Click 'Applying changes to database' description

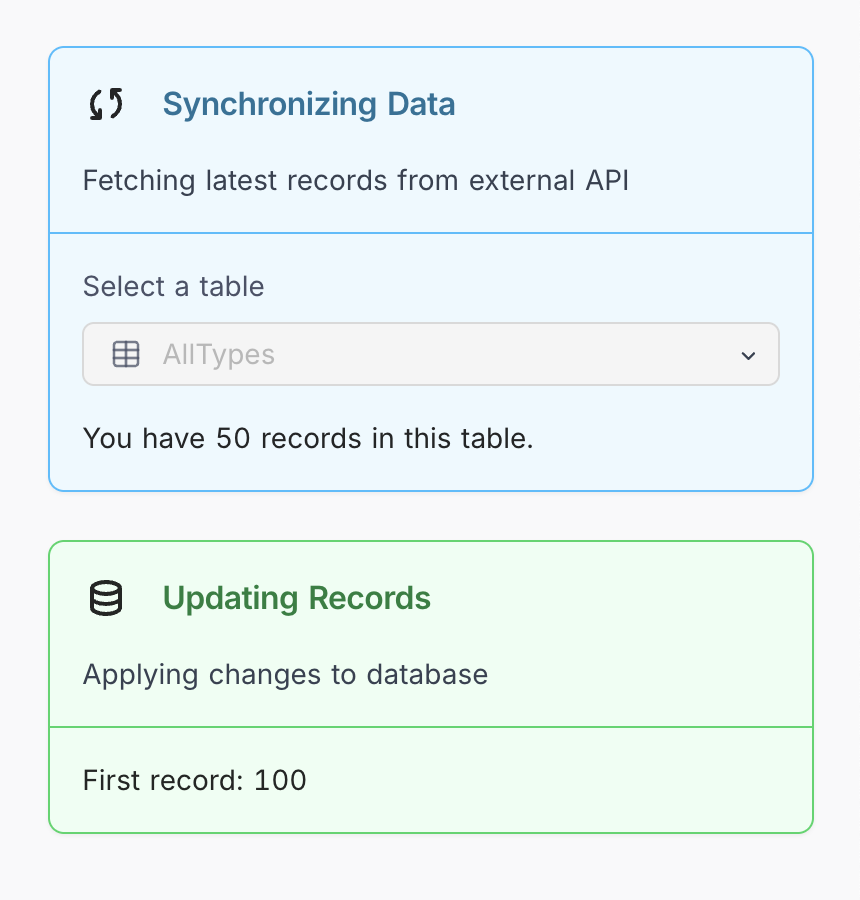pyautogui.click(x=285, y=675)
